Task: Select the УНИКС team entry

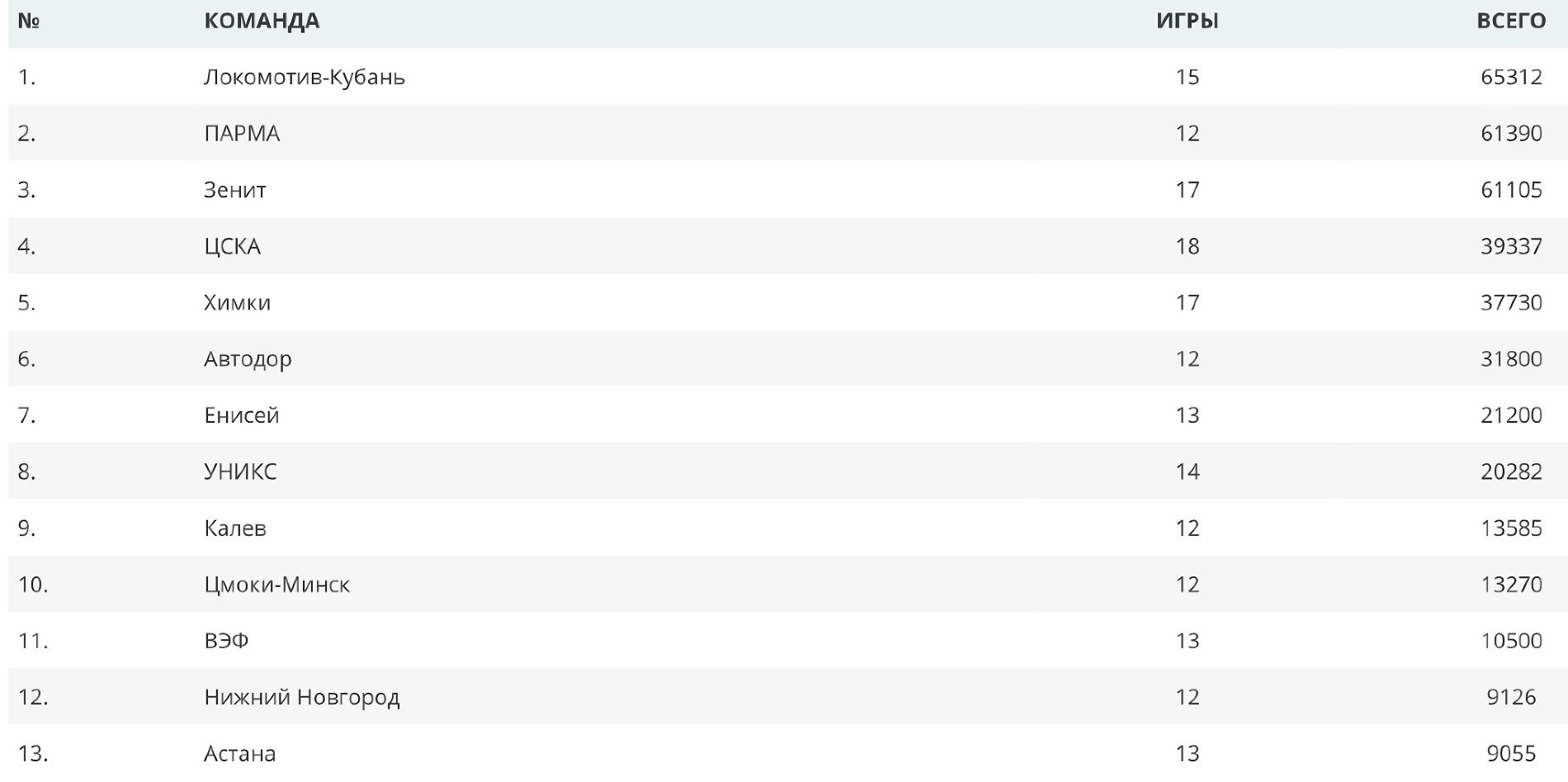Action: [240, 472]
